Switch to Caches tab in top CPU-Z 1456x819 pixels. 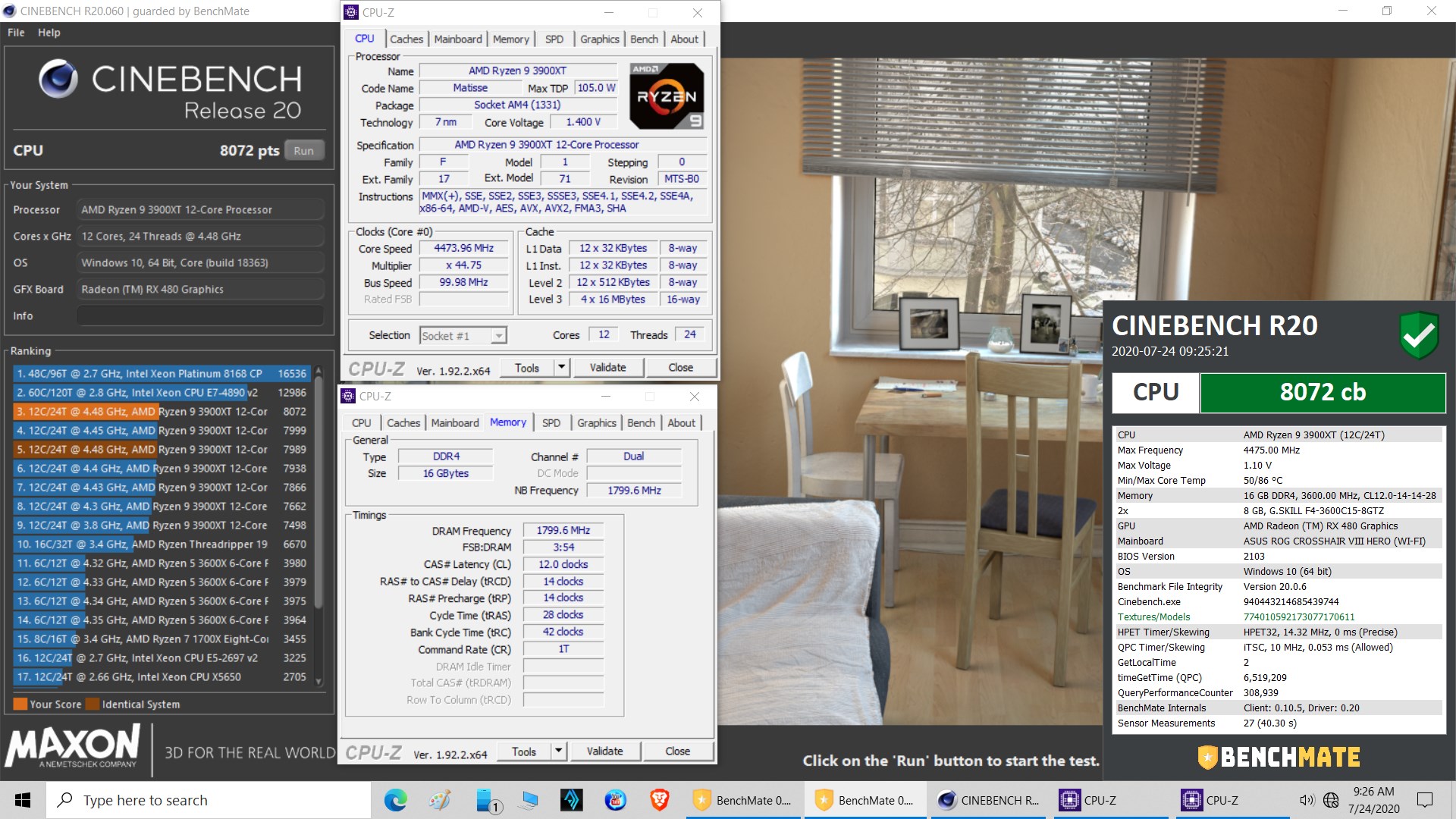pyautogui.click(x=406, y=39)
